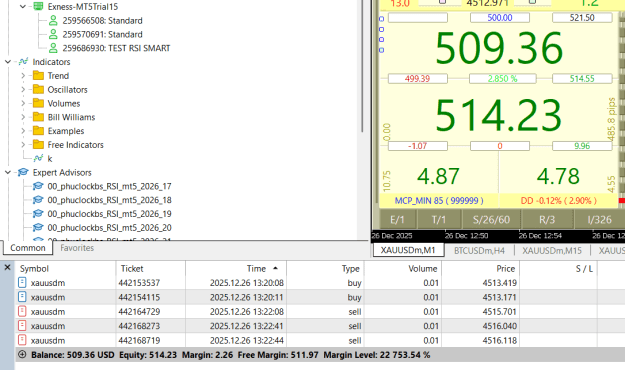The height and width of the screenshot is (370, 625).
Task: Click the buy order icon for ticket 442153537
Action: tap(22, 283)
